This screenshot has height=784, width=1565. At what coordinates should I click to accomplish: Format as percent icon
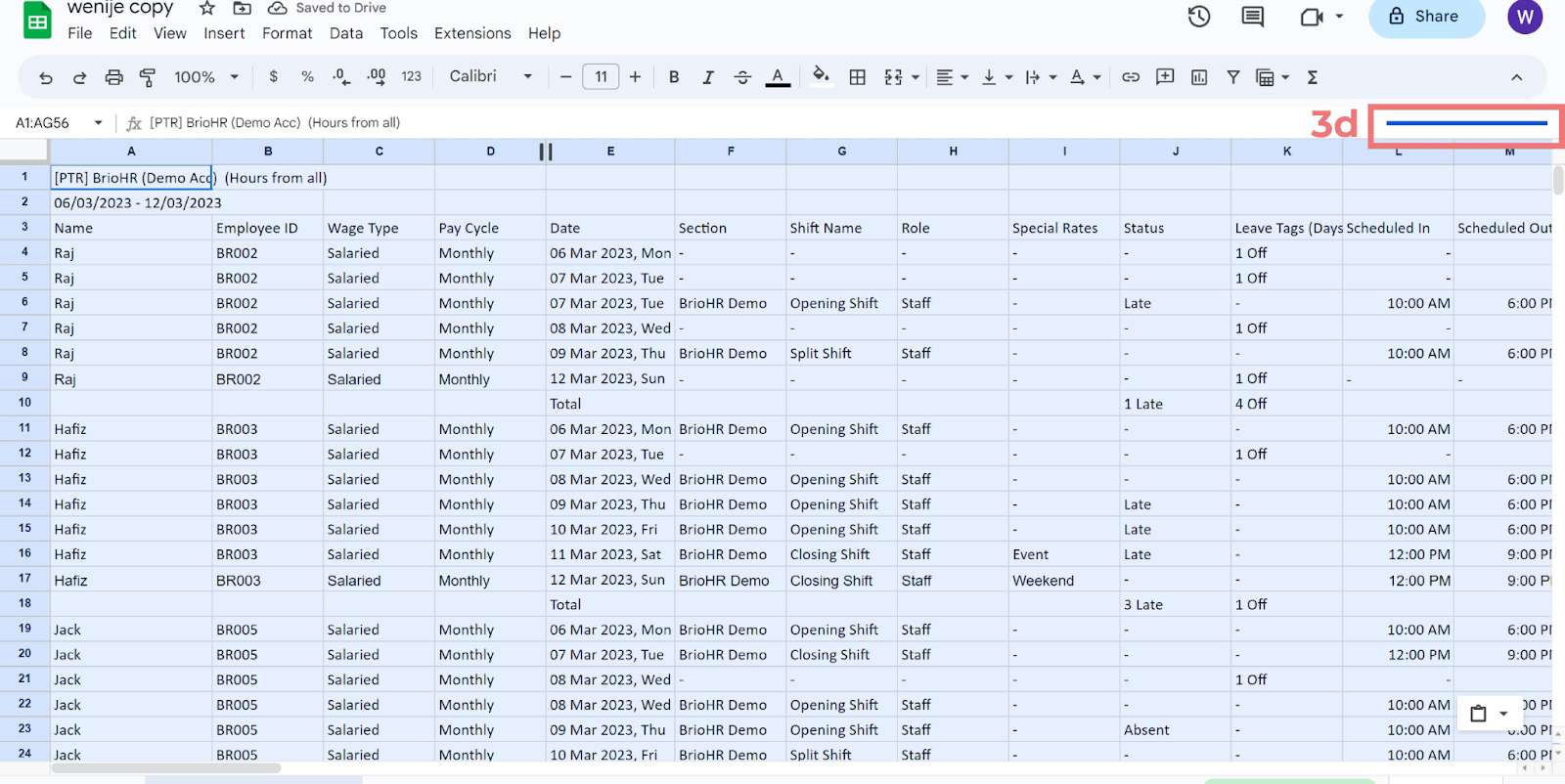pos(307,76)
